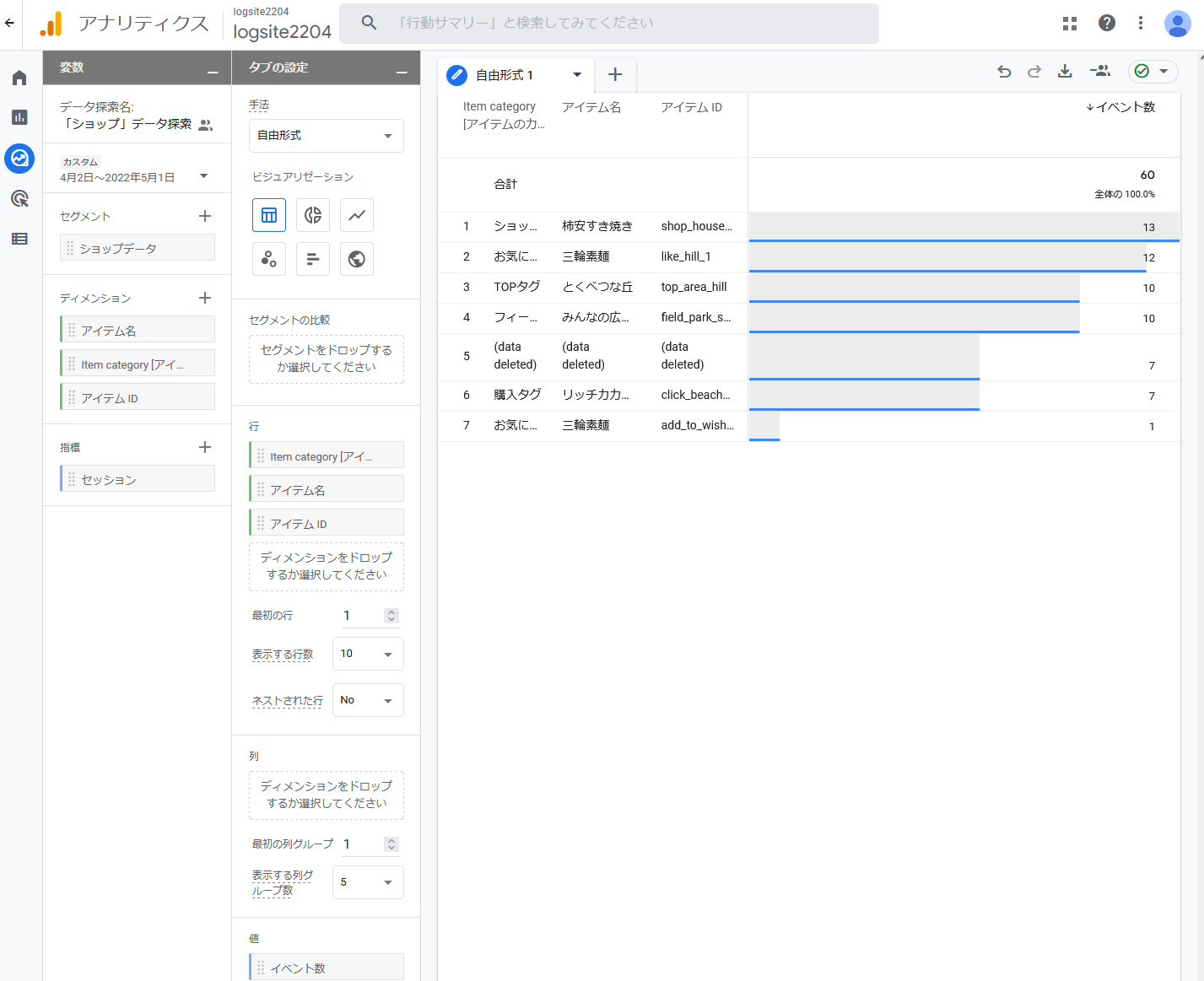Open the Configure table icon in the sidebar
Image resolution: width=1204 pixels, height=981 pixels.
(x=19, y=239)
